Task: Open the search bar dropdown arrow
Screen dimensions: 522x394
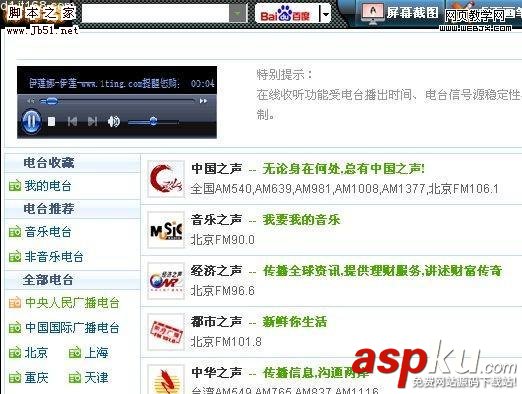Action: pyautogui.click(x=237, y=14)
